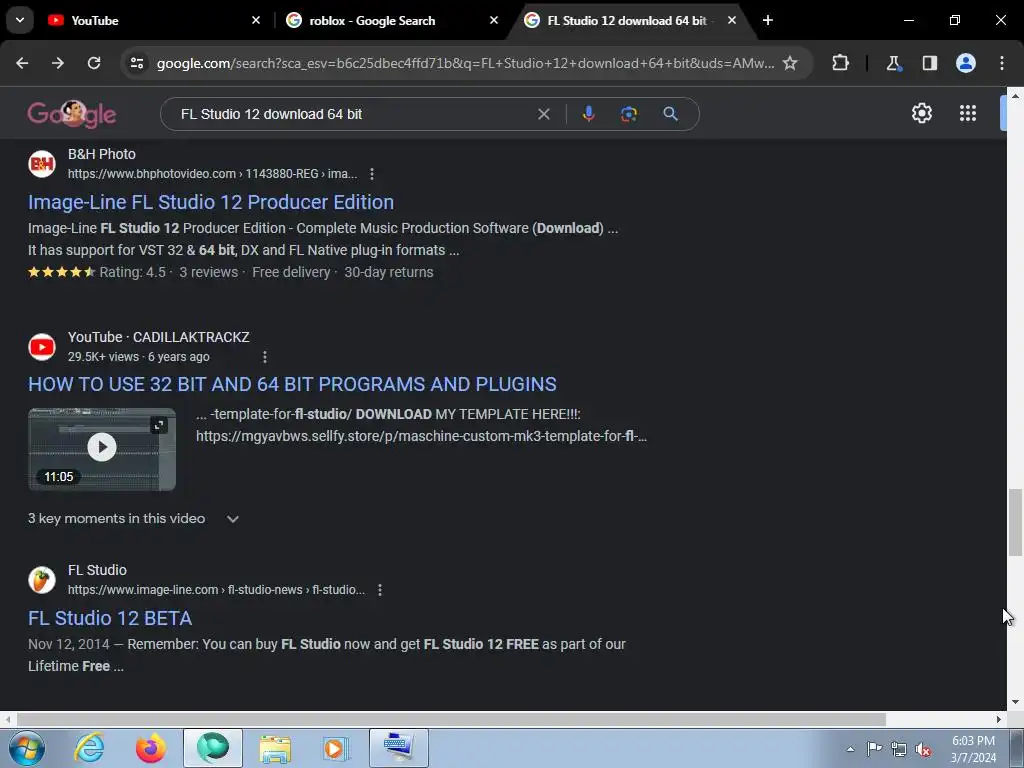The height and width of the screenshot is (768, 1024).
Task: Click the vertical scrollbar thumb
Action: point(1015,522)
